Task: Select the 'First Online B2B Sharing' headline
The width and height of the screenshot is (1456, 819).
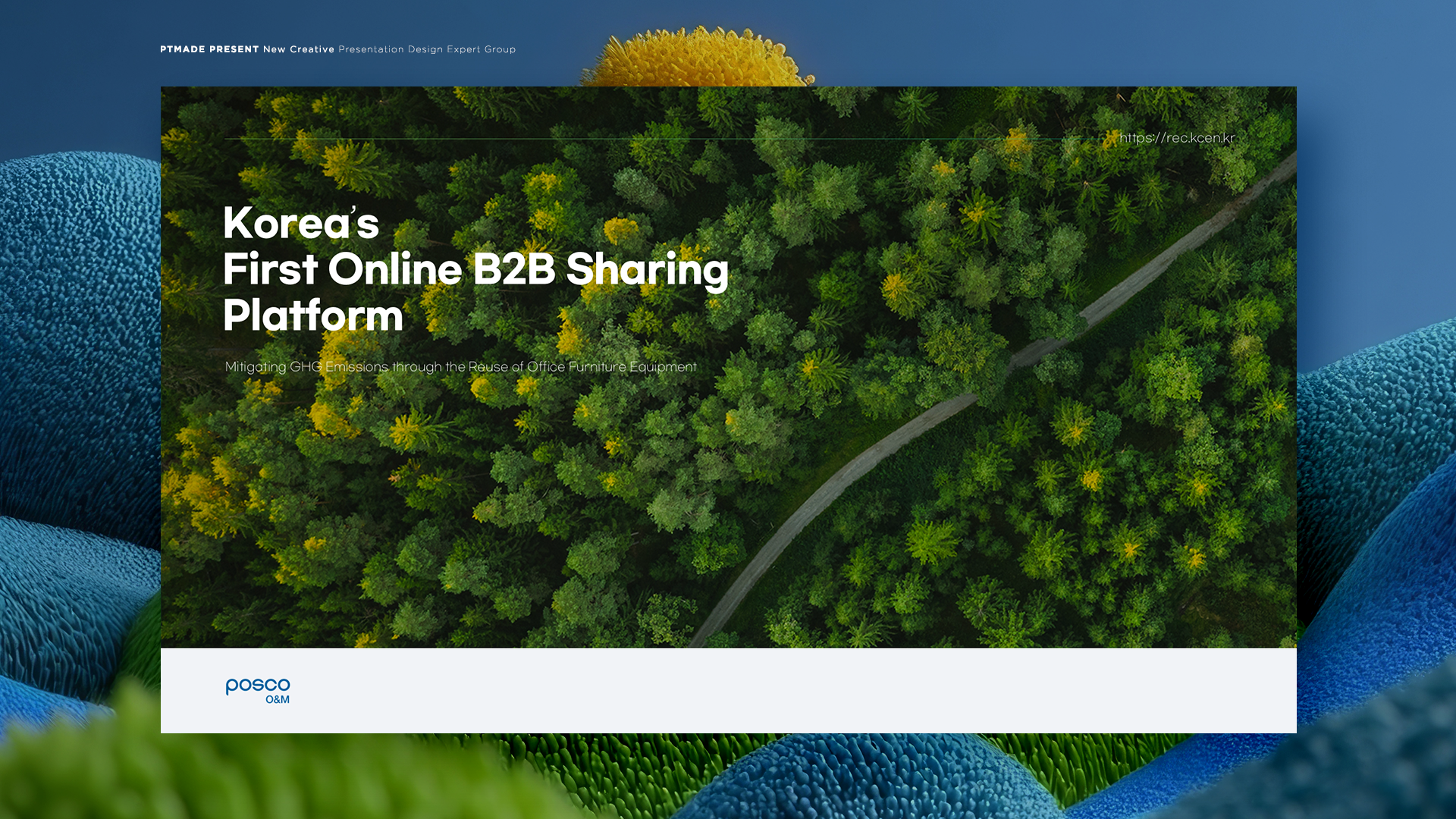Action: 475,269
